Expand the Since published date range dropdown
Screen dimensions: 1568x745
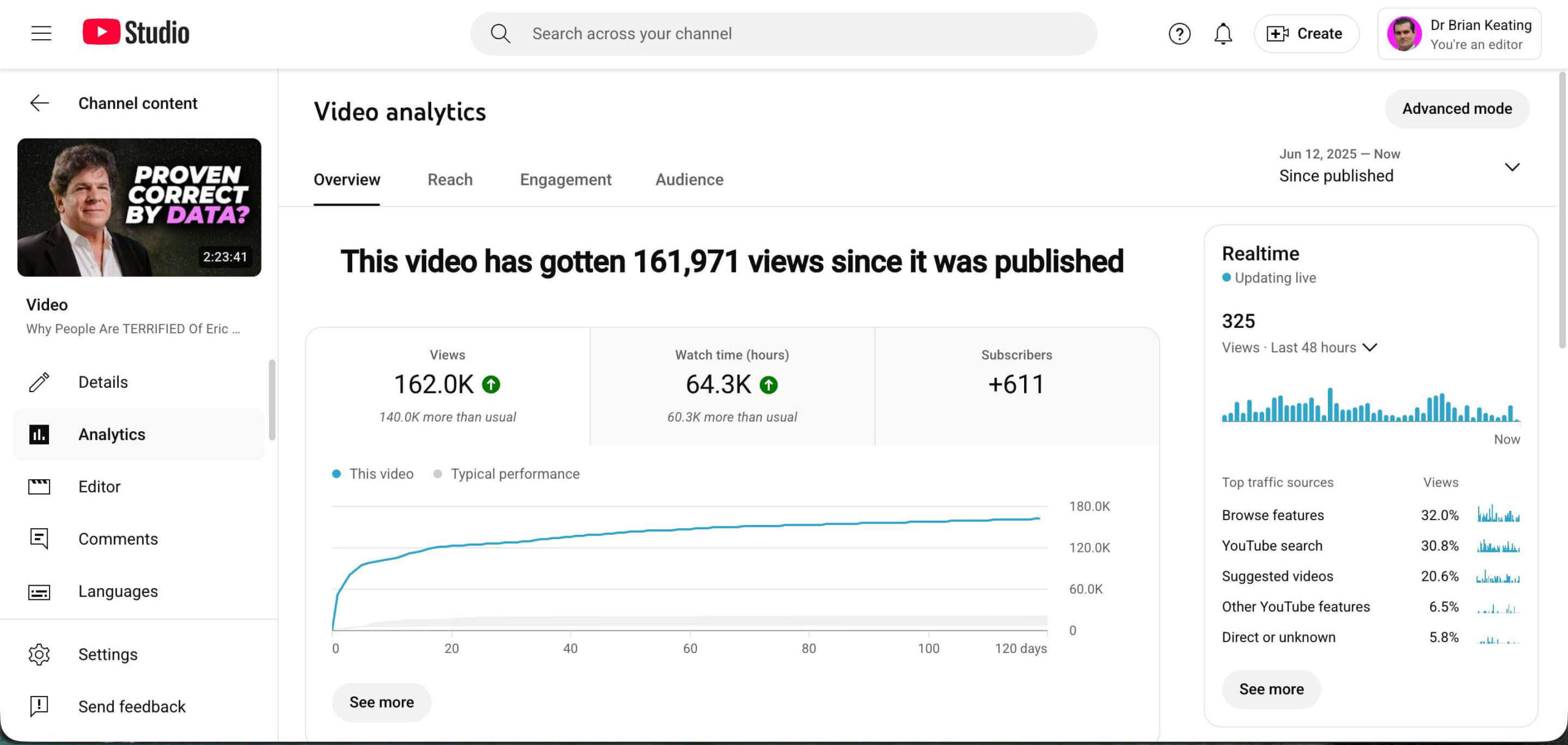[x=1512, y=167]
